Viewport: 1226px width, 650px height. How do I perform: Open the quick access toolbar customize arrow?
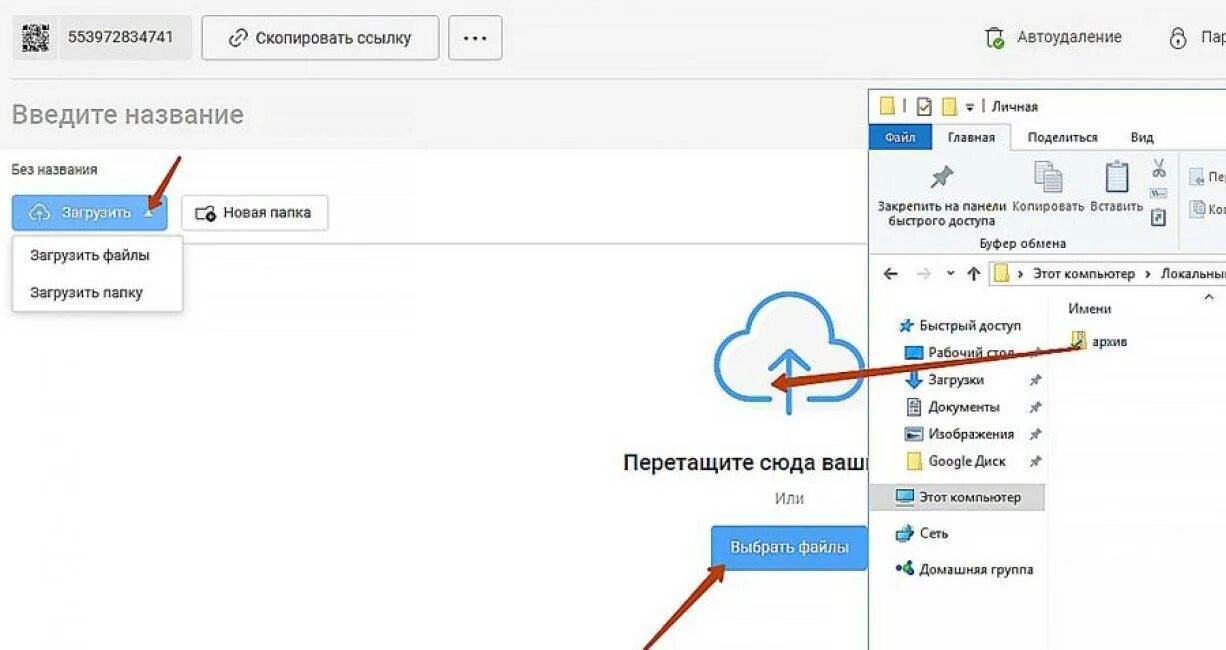pyautogui.click(x=969, y=106)
